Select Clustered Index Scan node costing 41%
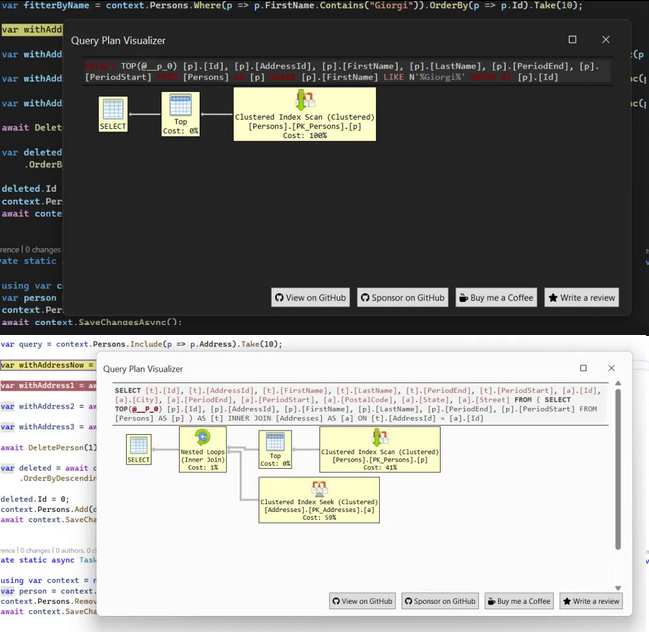The image size is (649, 632). tap(378, 450)
